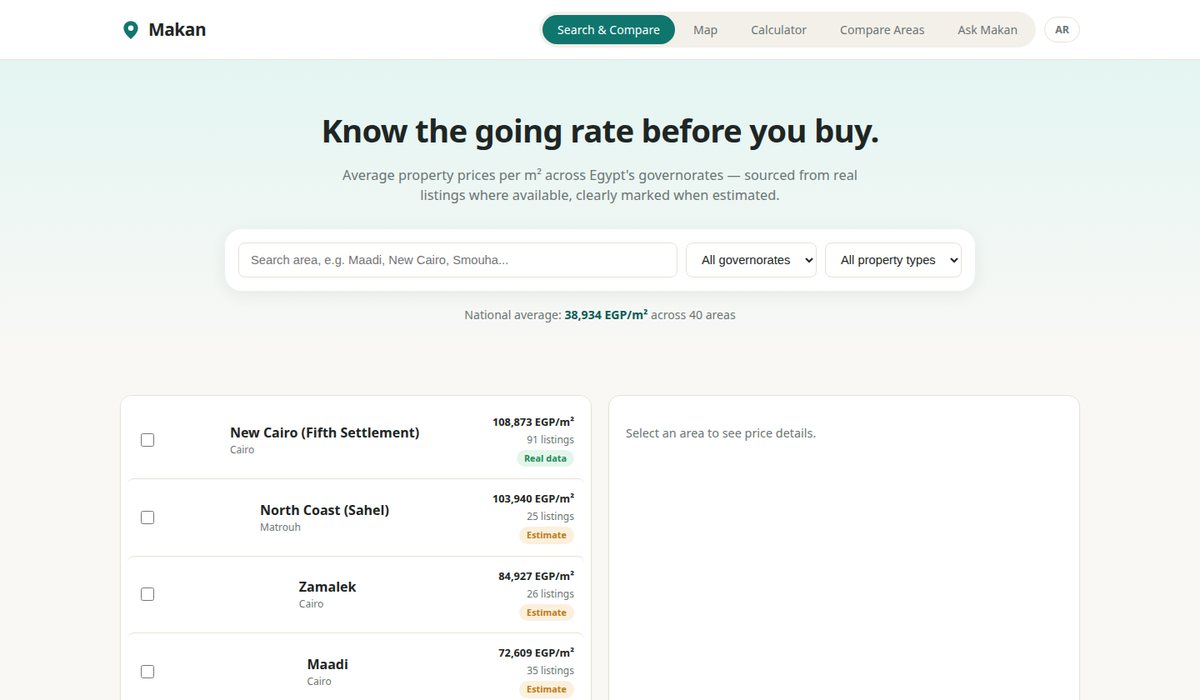1200x700 pixels.
Task: Click the Estimate badge on Maadi row
Action: [547, 689]
